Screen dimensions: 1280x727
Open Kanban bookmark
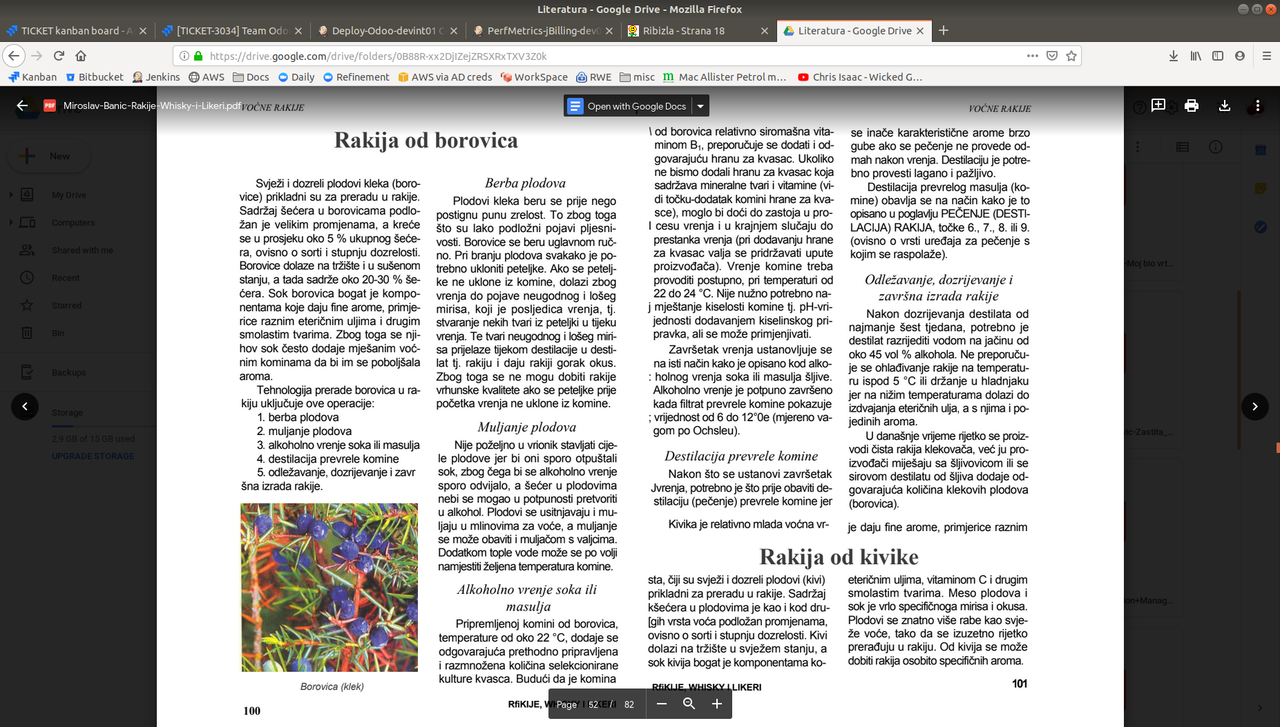[x=32, y=77]
